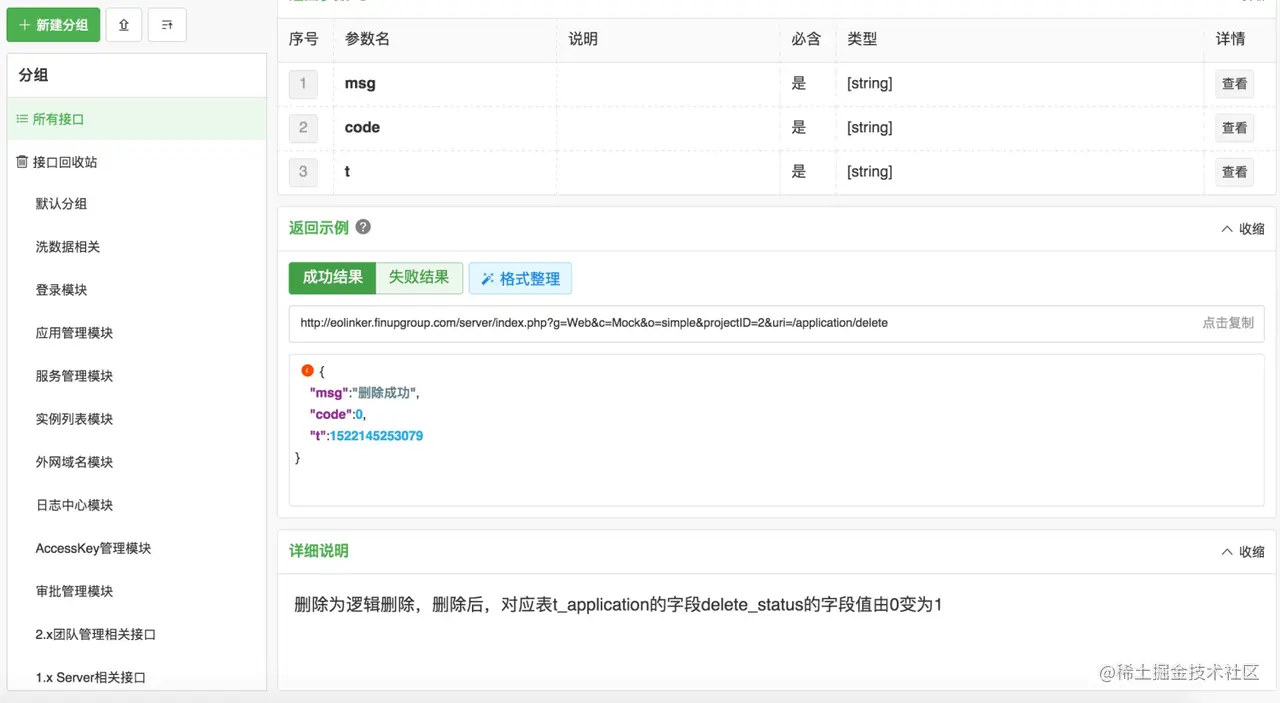Create a new group with 新建分组
1280x703 pixels.
tap(54, 25)
